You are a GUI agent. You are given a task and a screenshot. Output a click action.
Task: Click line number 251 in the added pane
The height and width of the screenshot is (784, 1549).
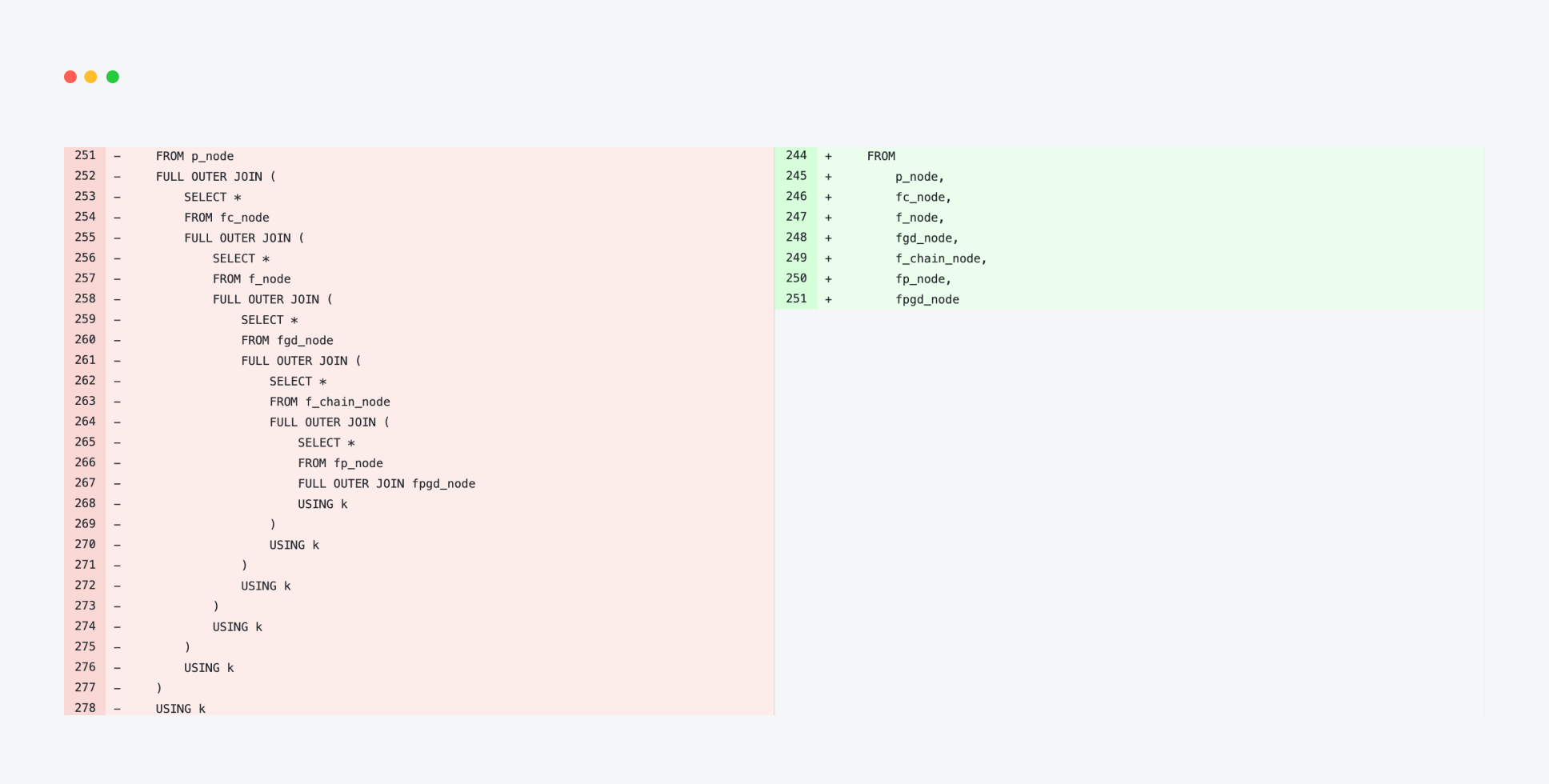(796, 298)
